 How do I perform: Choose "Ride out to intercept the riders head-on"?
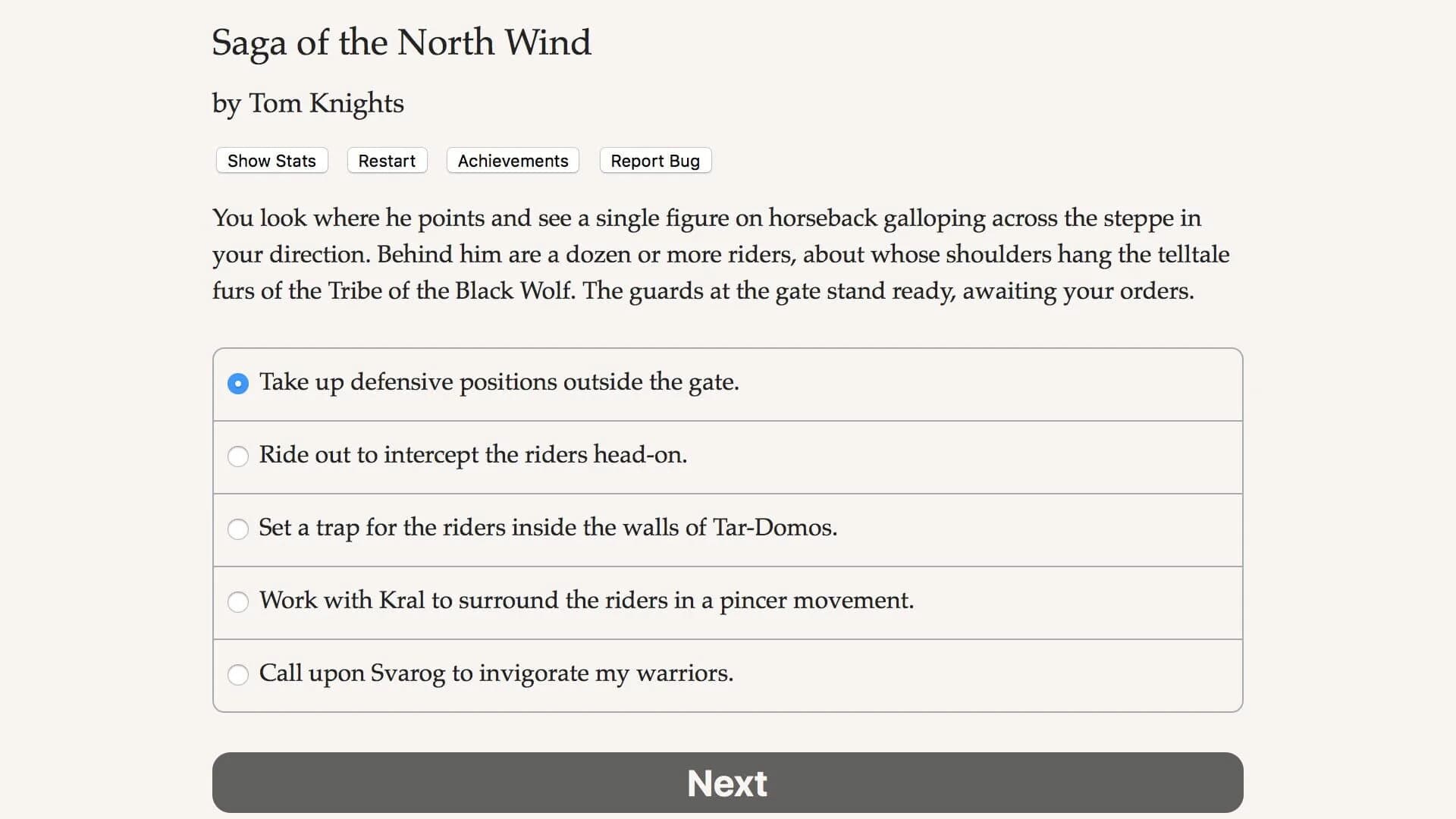click(472, 456)
